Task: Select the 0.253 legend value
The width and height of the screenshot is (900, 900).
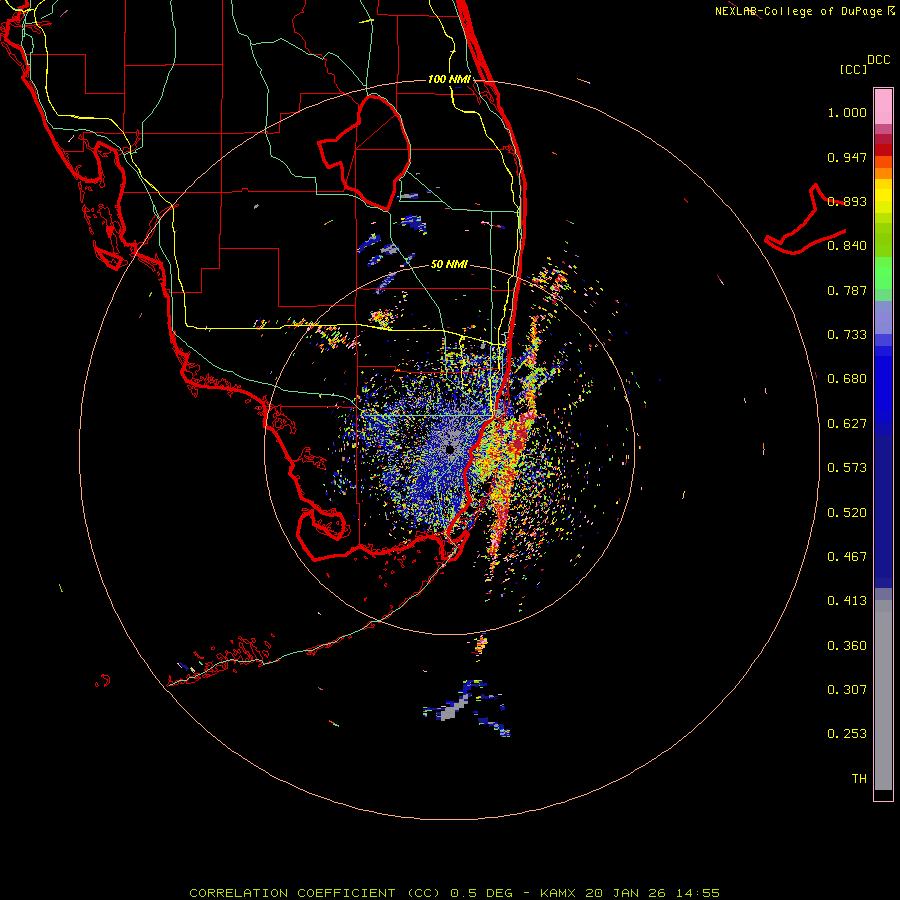Action: pyautogui.click(x=847, y=734)
